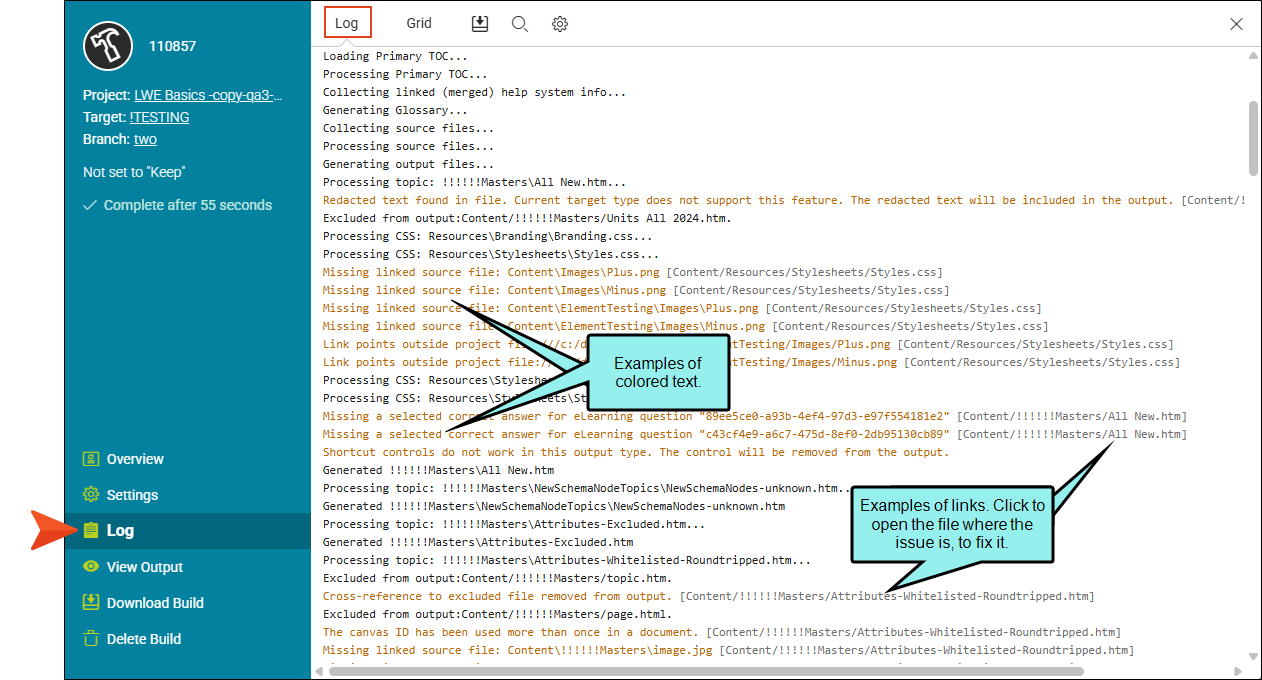Click 'Excluded from output:Content/!!!!!!Masters/page.html.' line

pyautogui.click(x=498, y=614)
